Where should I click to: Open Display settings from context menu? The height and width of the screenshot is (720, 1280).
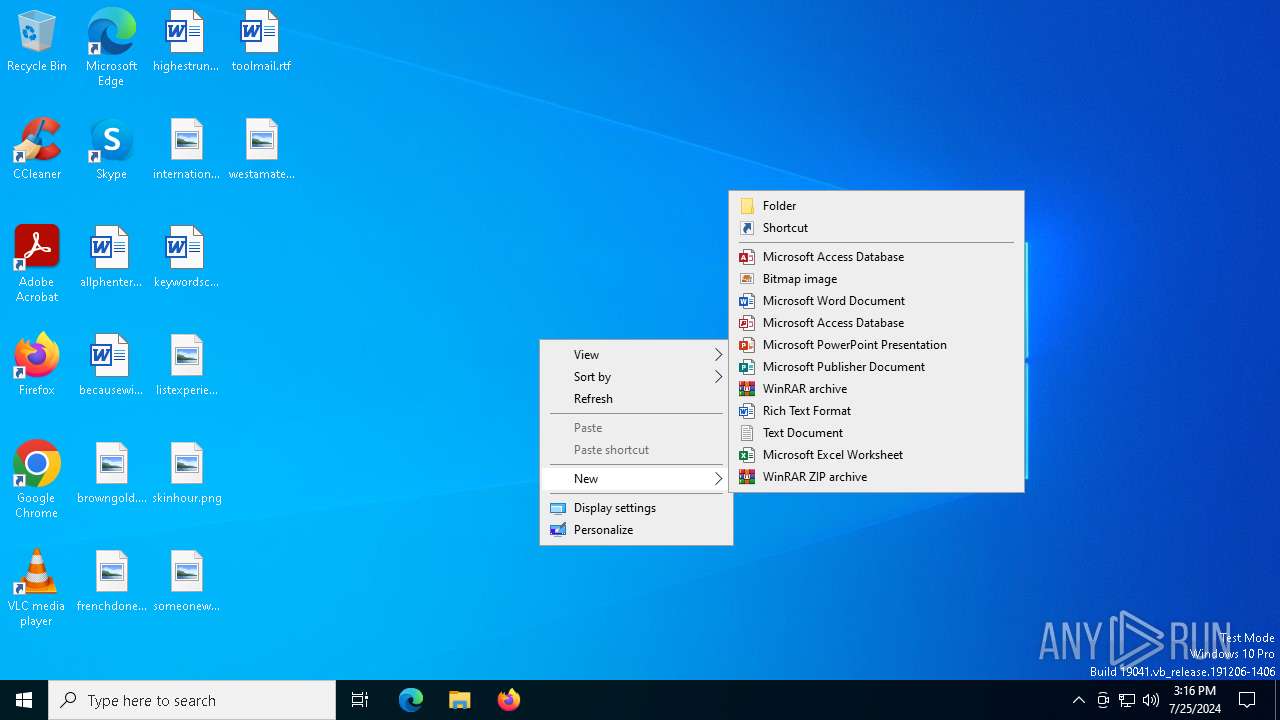pos(636,508)
